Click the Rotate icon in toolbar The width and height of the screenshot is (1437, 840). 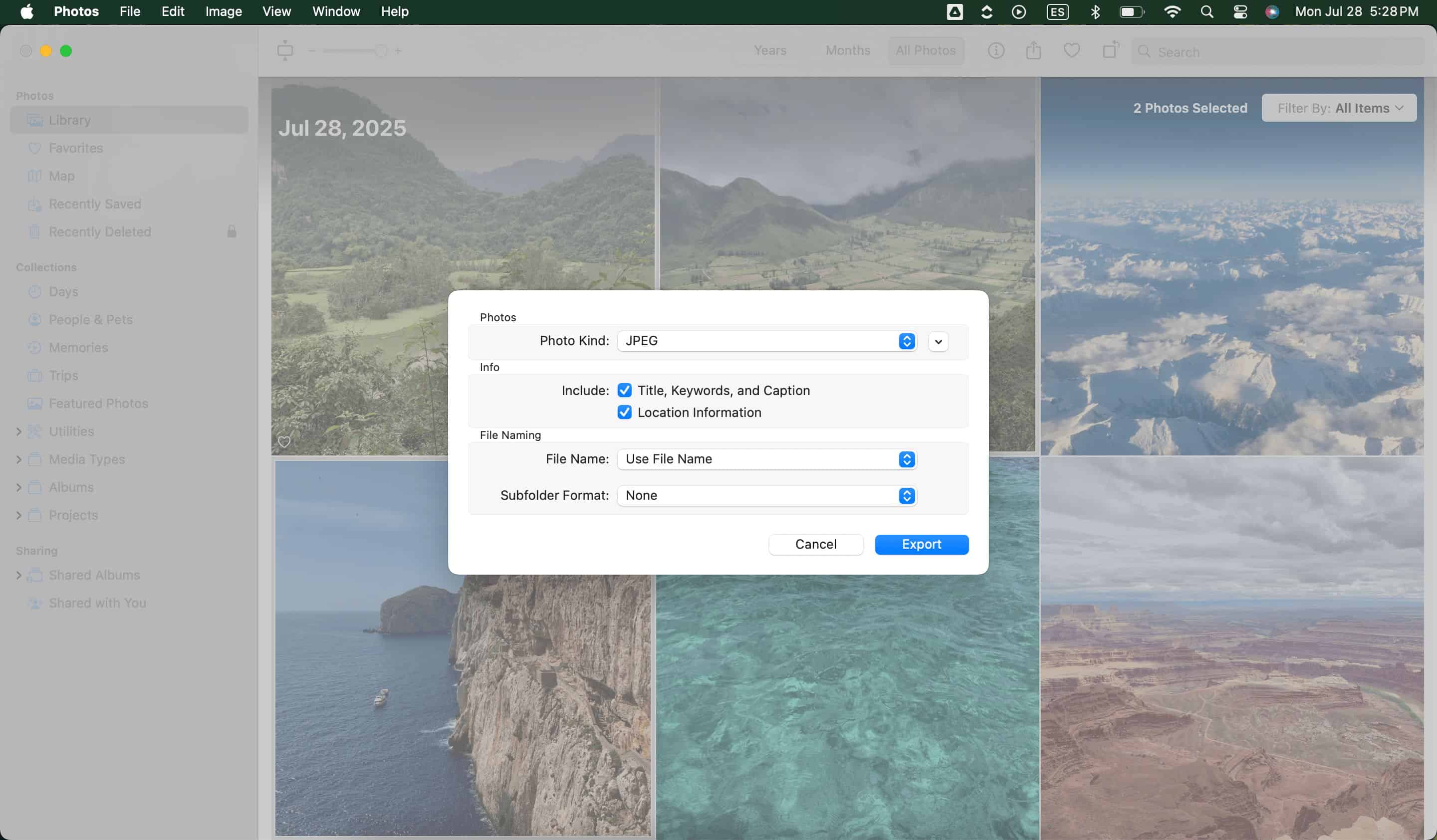[1110, 50]
